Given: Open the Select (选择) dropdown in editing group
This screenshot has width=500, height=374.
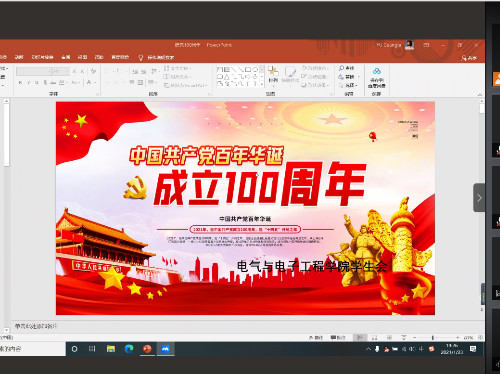Looking at the screenshot, I should [348, 85].
